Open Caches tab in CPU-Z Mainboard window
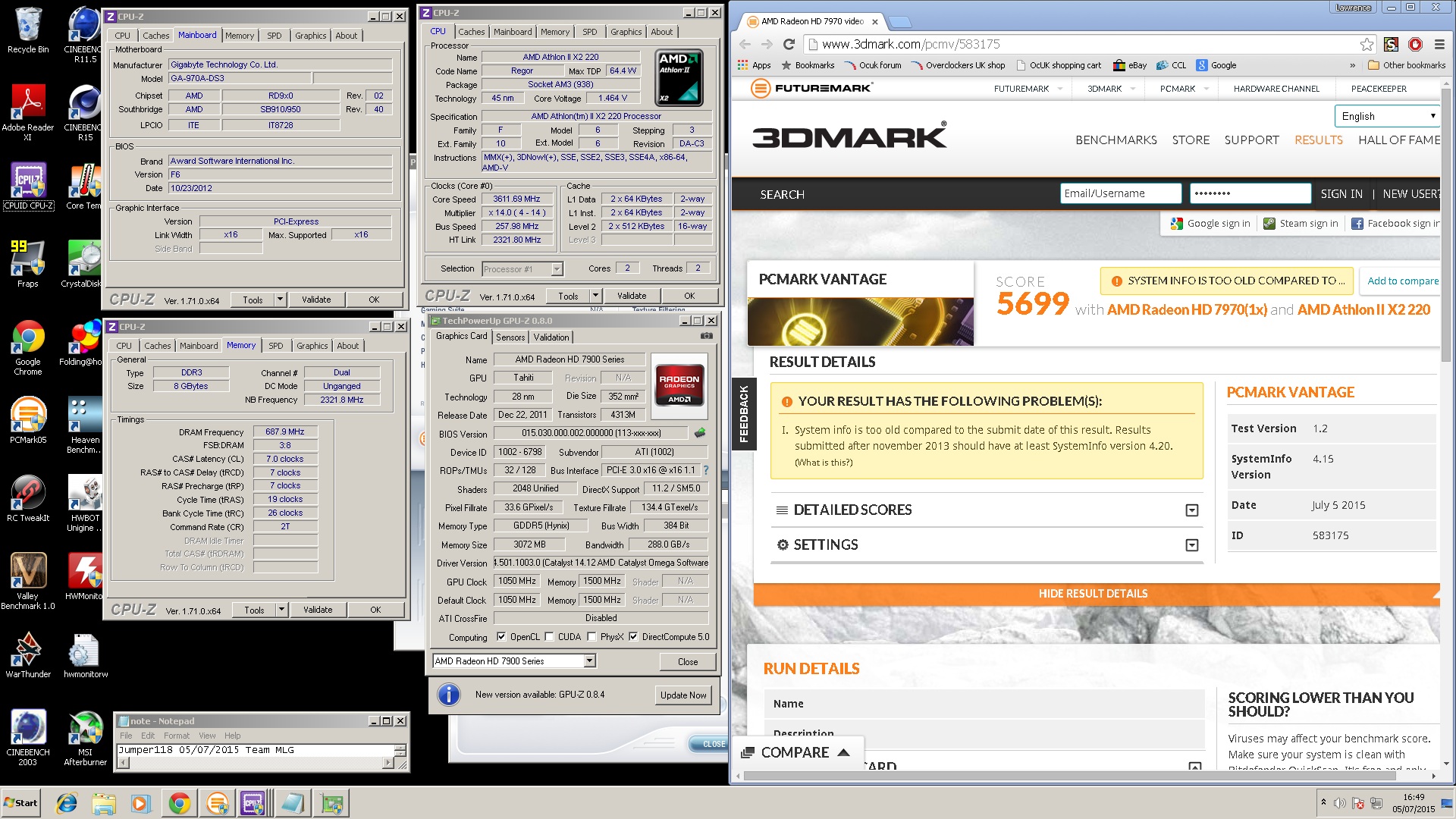The image size is (1456, 819). [x=156, y=36]
